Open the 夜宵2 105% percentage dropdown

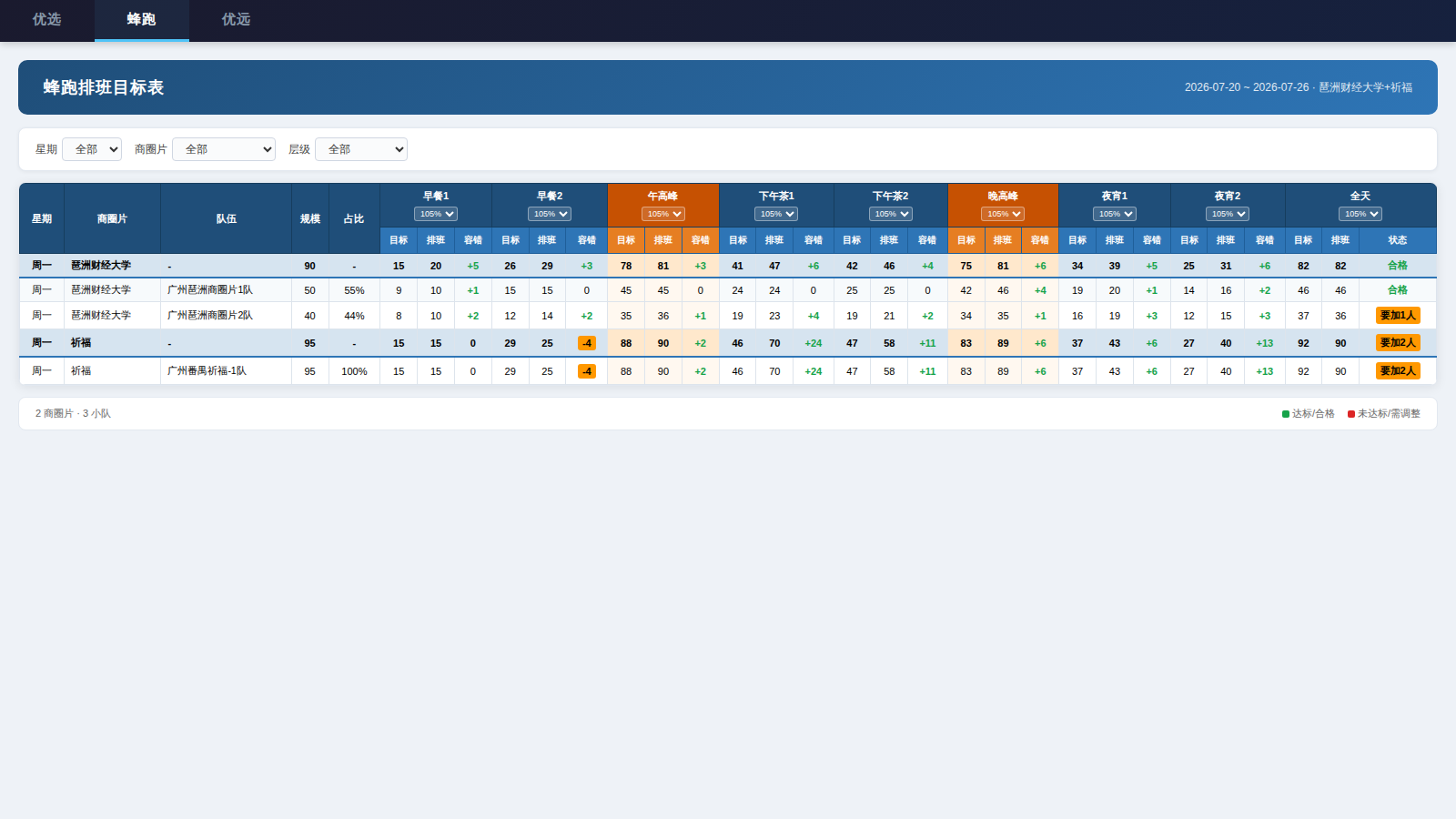coord(1228,214)
